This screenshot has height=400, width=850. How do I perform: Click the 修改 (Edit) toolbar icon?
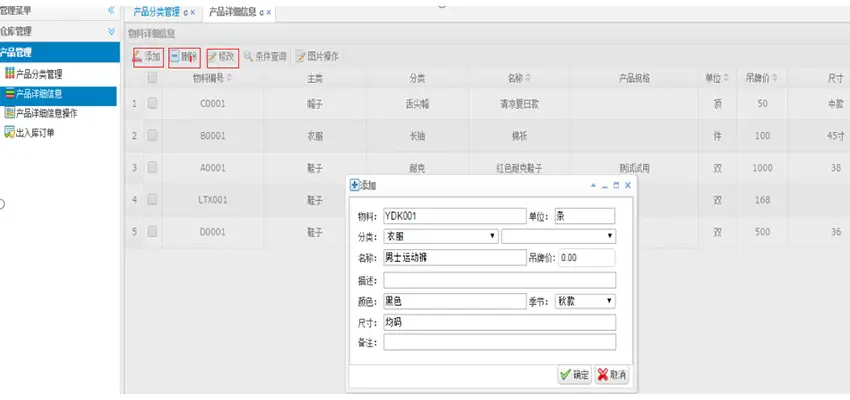coord(222,57)
